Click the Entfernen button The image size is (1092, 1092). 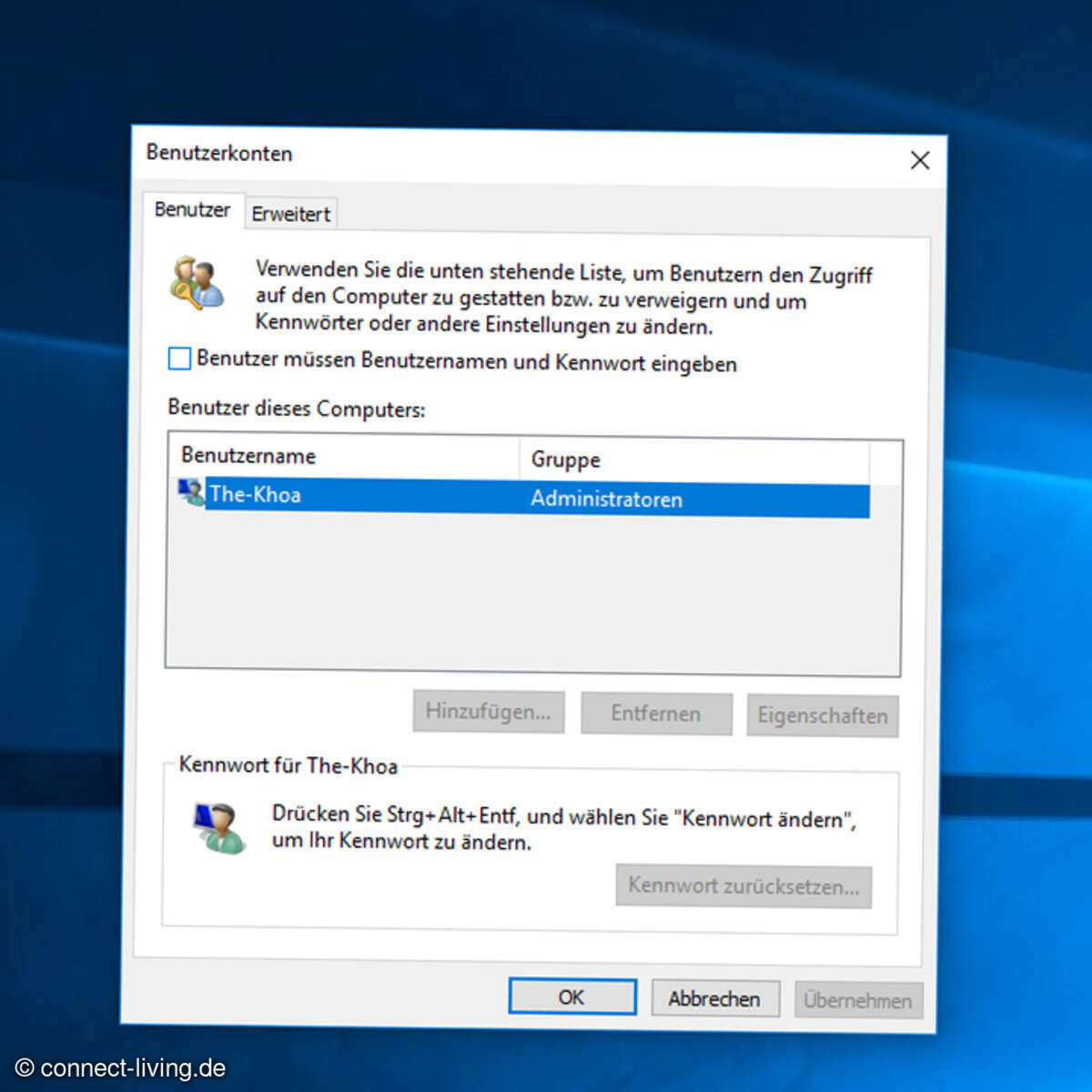point(655,713)
